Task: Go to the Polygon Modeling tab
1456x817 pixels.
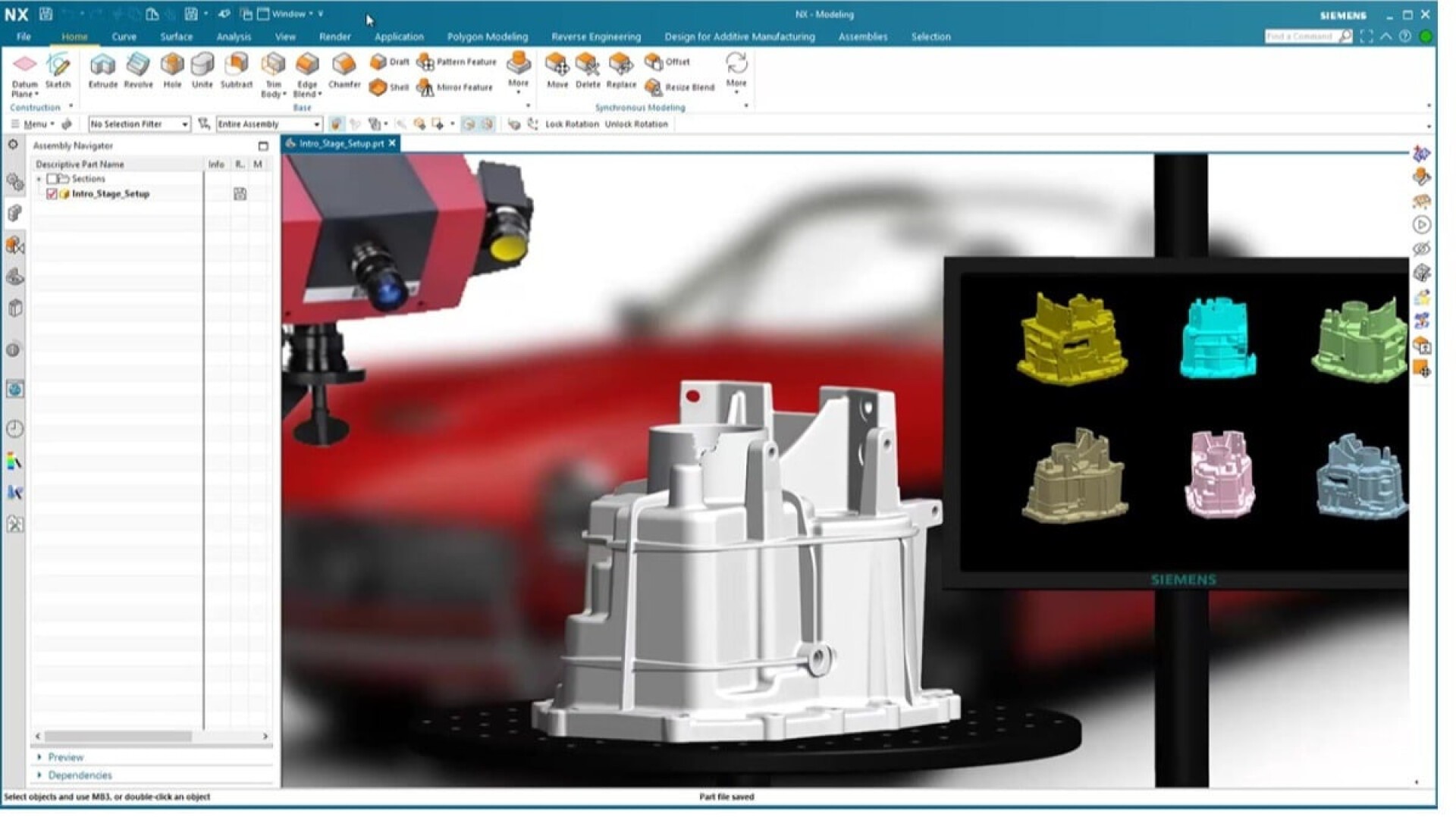Action: point(487,36)
